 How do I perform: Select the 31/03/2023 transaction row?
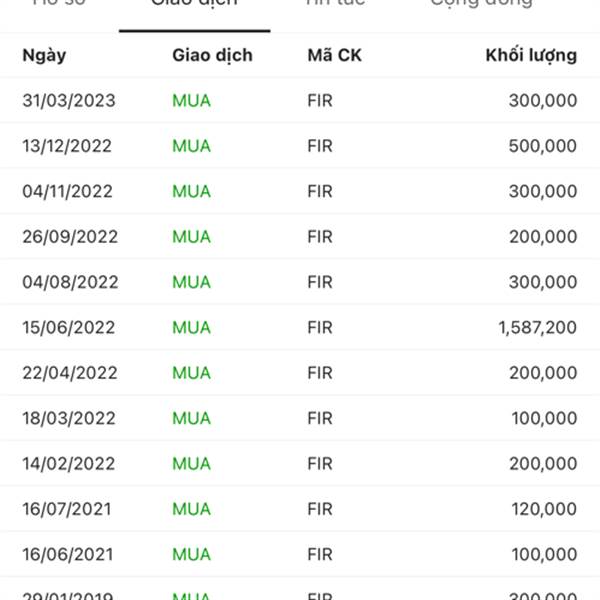pyautogui.click(x=300, y=101)
